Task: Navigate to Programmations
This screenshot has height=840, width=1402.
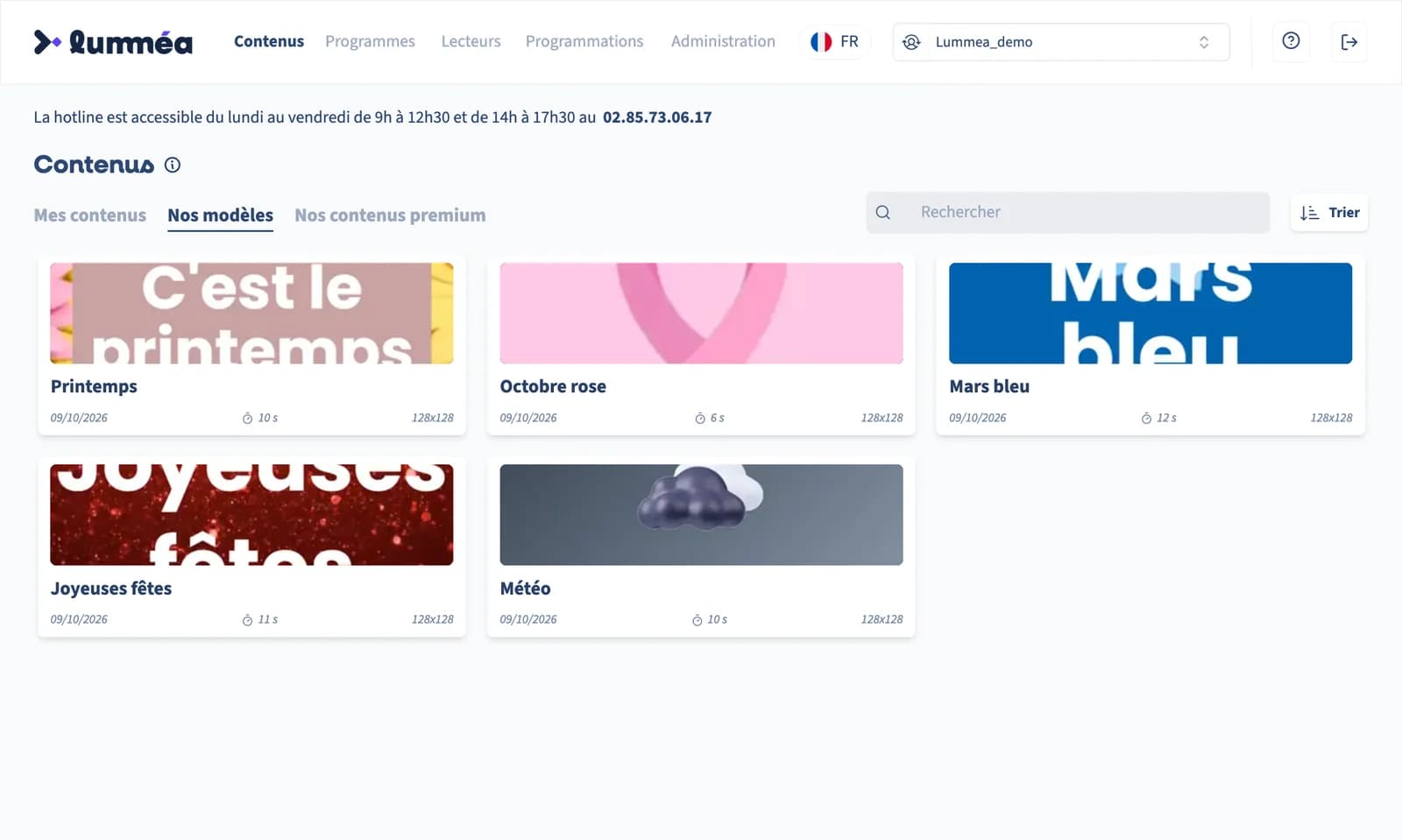Action: click(x=584, y=41)
